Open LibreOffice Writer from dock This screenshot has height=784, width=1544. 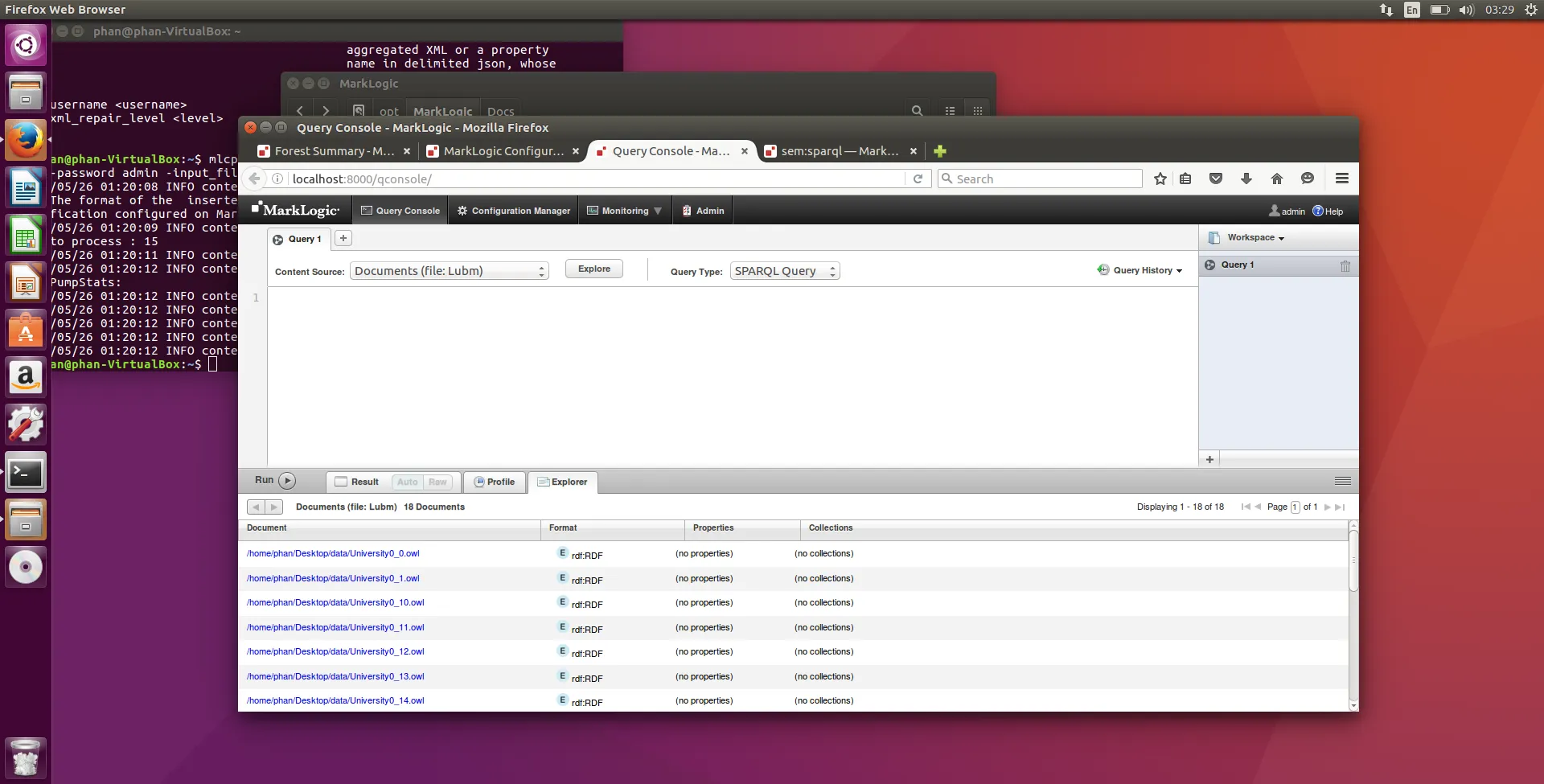click(26, 188)
